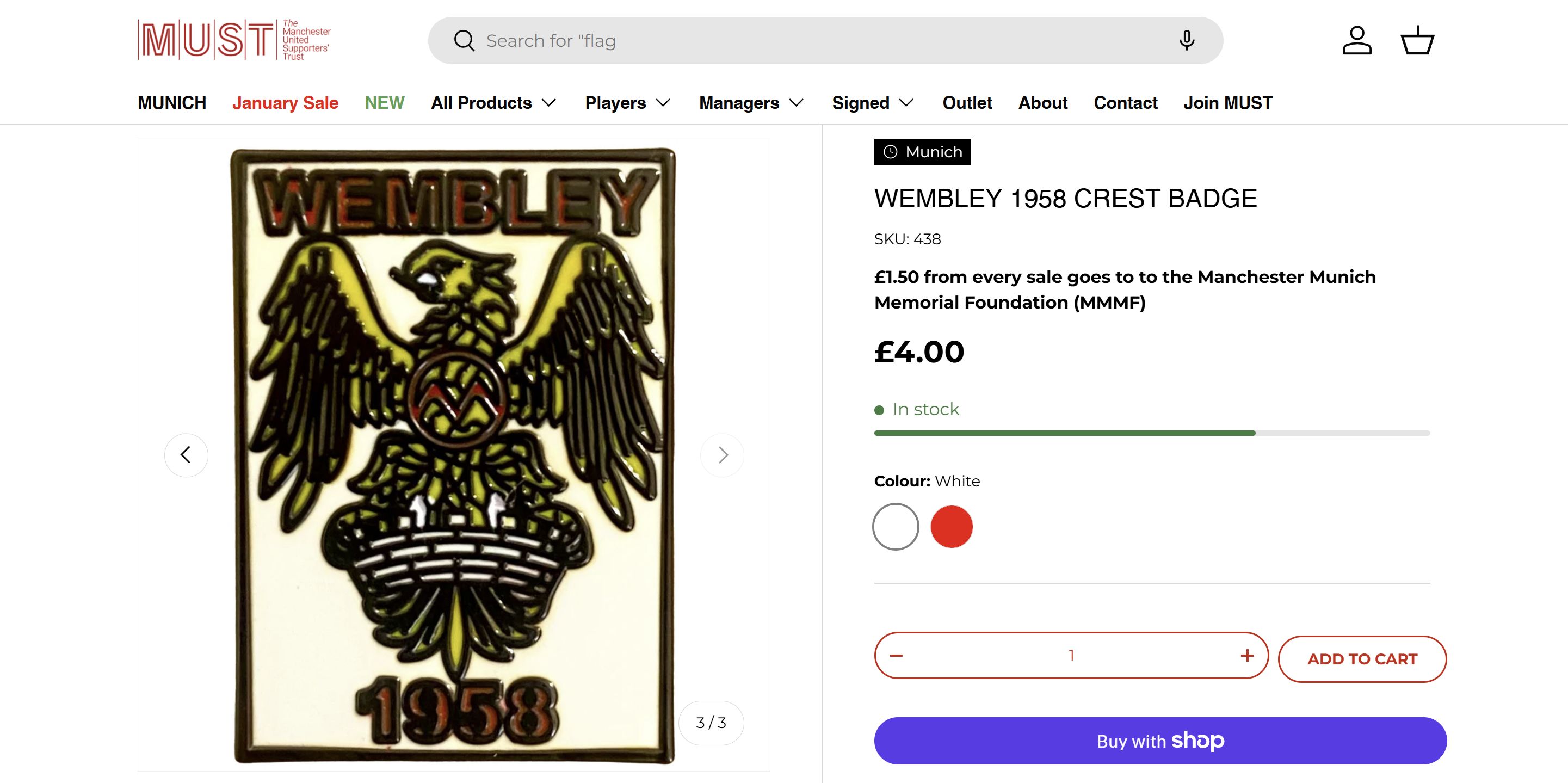Screen dimensions: 1568x783
Task: Activate the microphone voice search icon
Action: pyautogui.click(x=1187, y=41)
